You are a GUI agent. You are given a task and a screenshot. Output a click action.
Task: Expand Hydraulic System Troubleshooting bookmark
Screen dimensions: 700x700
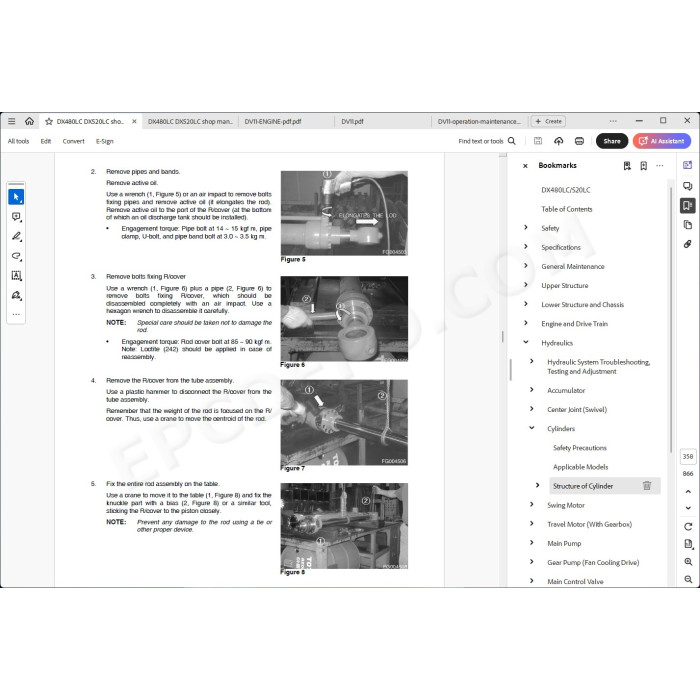pyautogui.click(x=532, y=362)
